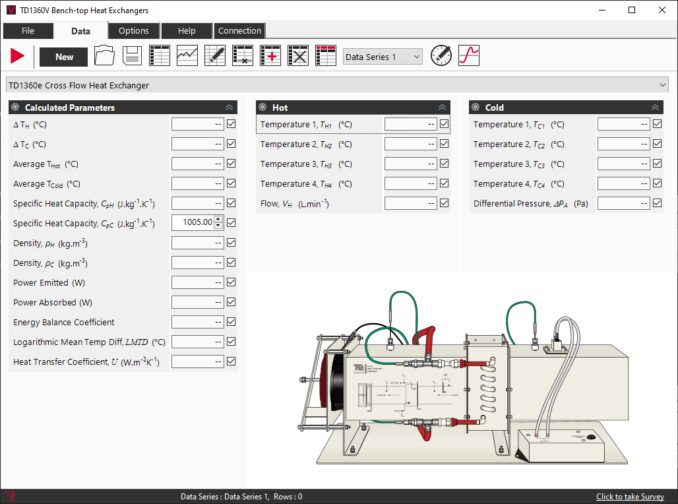Toggle the Density ρH checkbox
This screenshot has width=678, height=504.
coord(231,243)
